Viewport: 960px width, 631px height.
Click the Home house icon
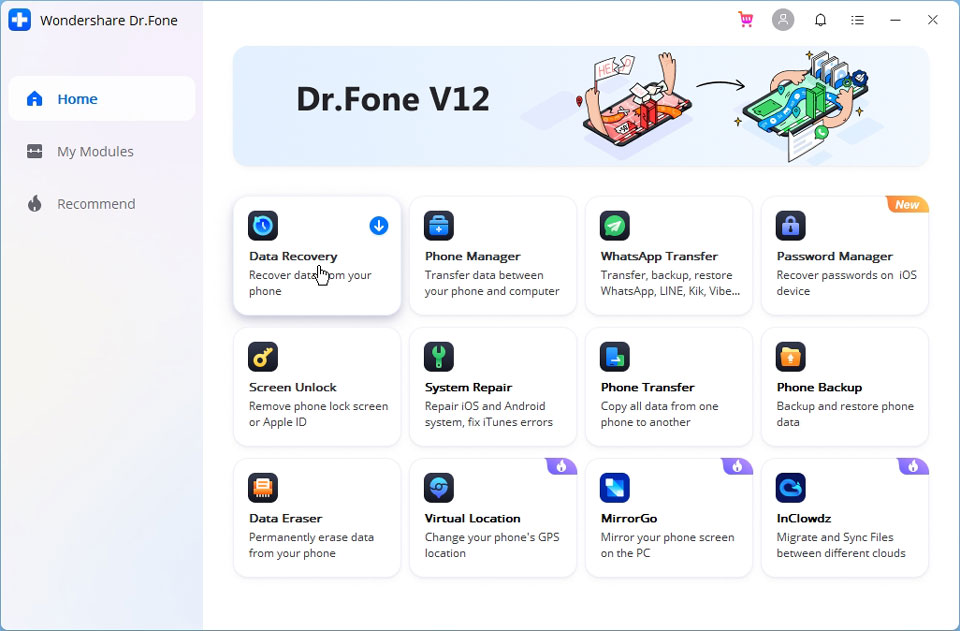[x=35, y=99]
